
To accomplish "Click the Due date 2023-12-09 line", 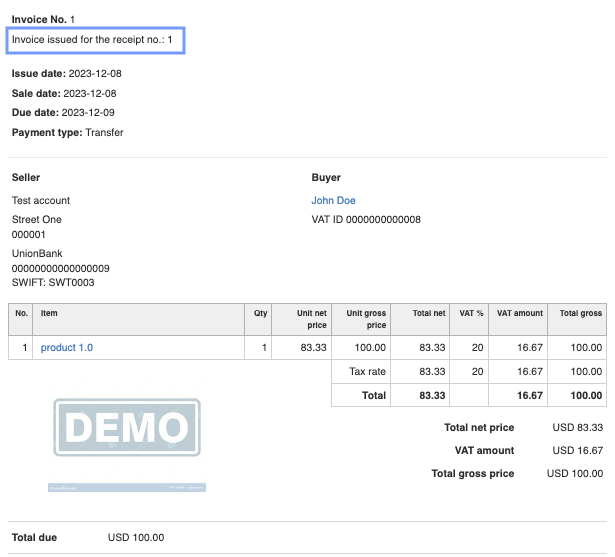I will pyautogui.click(x=64, y=113).
